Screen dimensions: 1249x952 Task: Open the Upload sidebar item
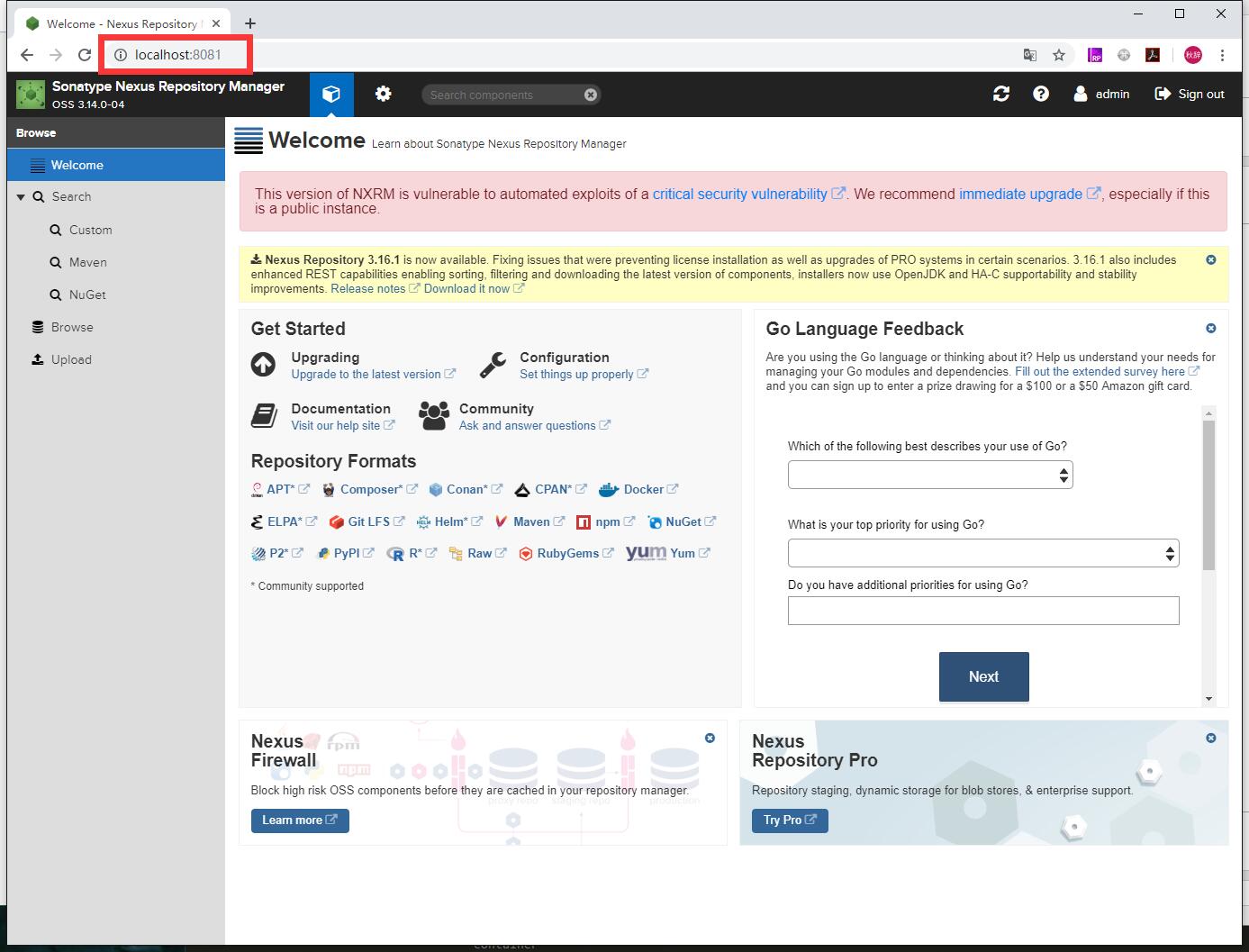pos(70,359)
